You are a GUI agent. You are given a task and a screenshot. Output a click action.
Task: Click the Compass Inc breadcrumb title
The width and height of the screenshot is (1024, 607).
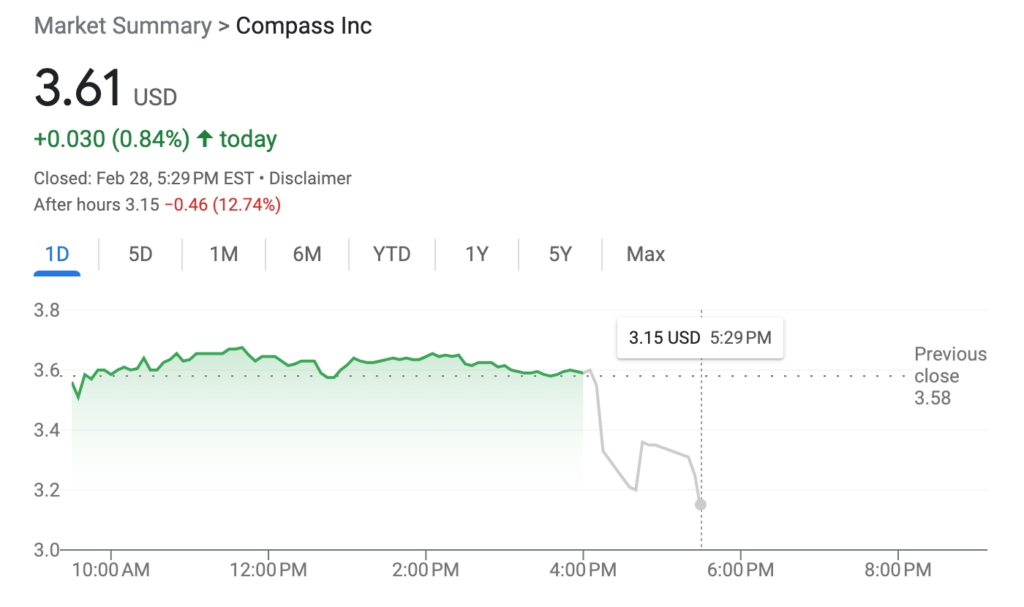[x=304, y=25]
